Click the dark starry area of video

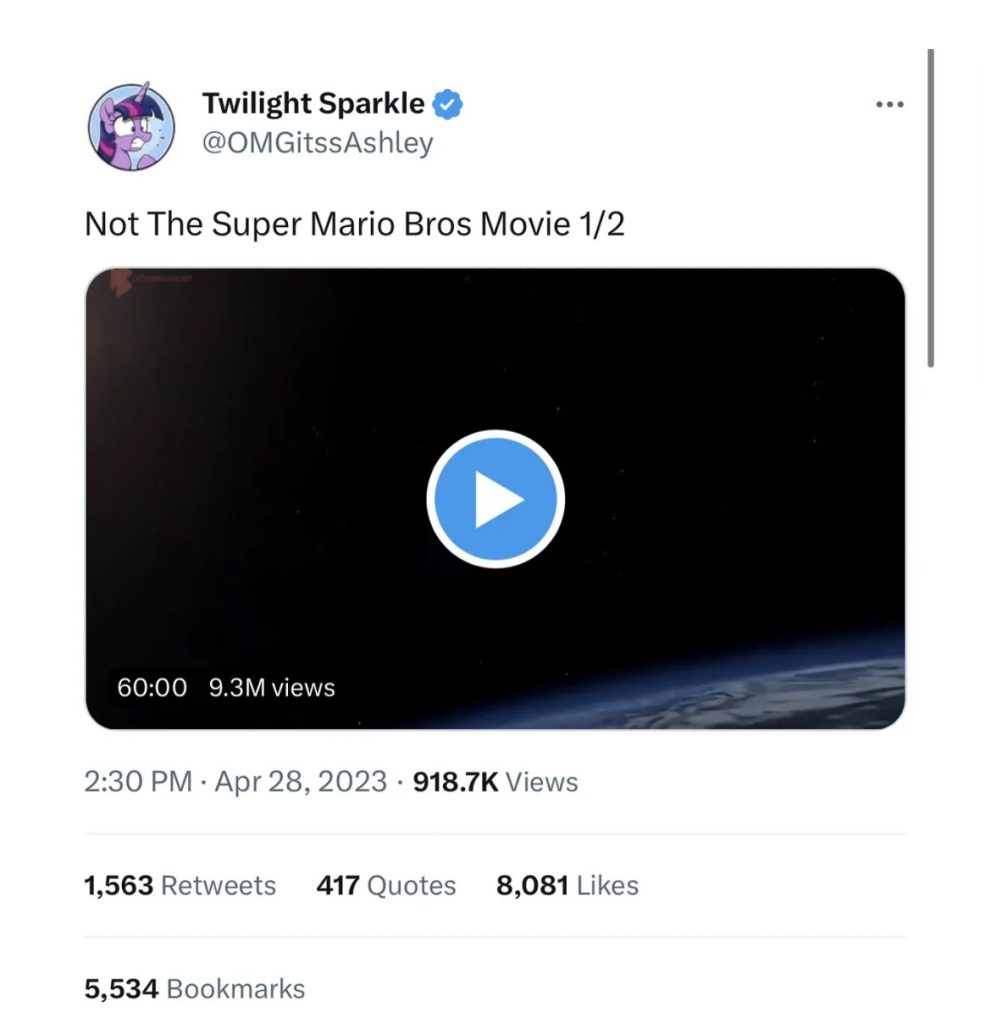(700, 380)
